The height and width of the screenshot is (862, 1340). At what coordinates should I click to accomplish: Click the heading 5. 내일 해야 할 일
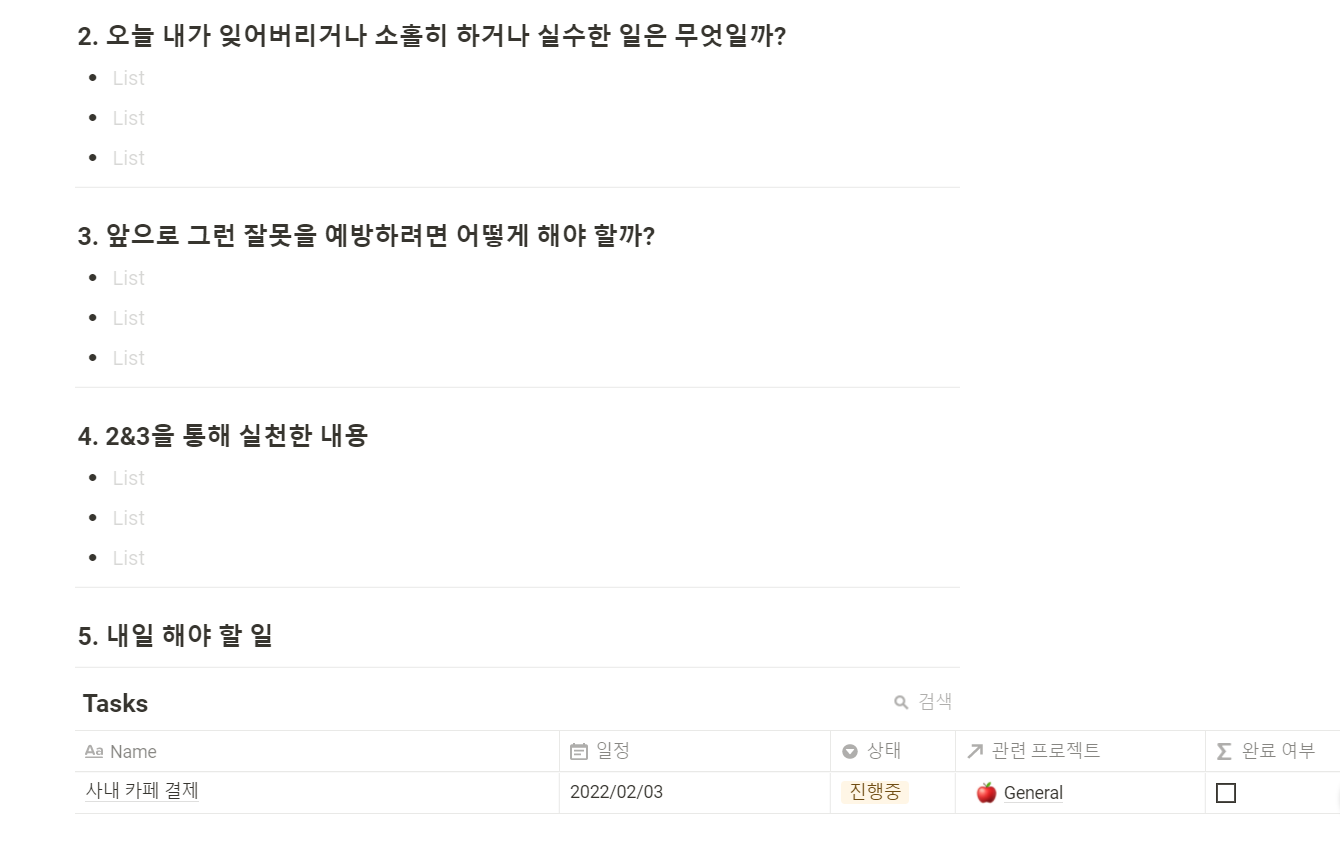175,635
